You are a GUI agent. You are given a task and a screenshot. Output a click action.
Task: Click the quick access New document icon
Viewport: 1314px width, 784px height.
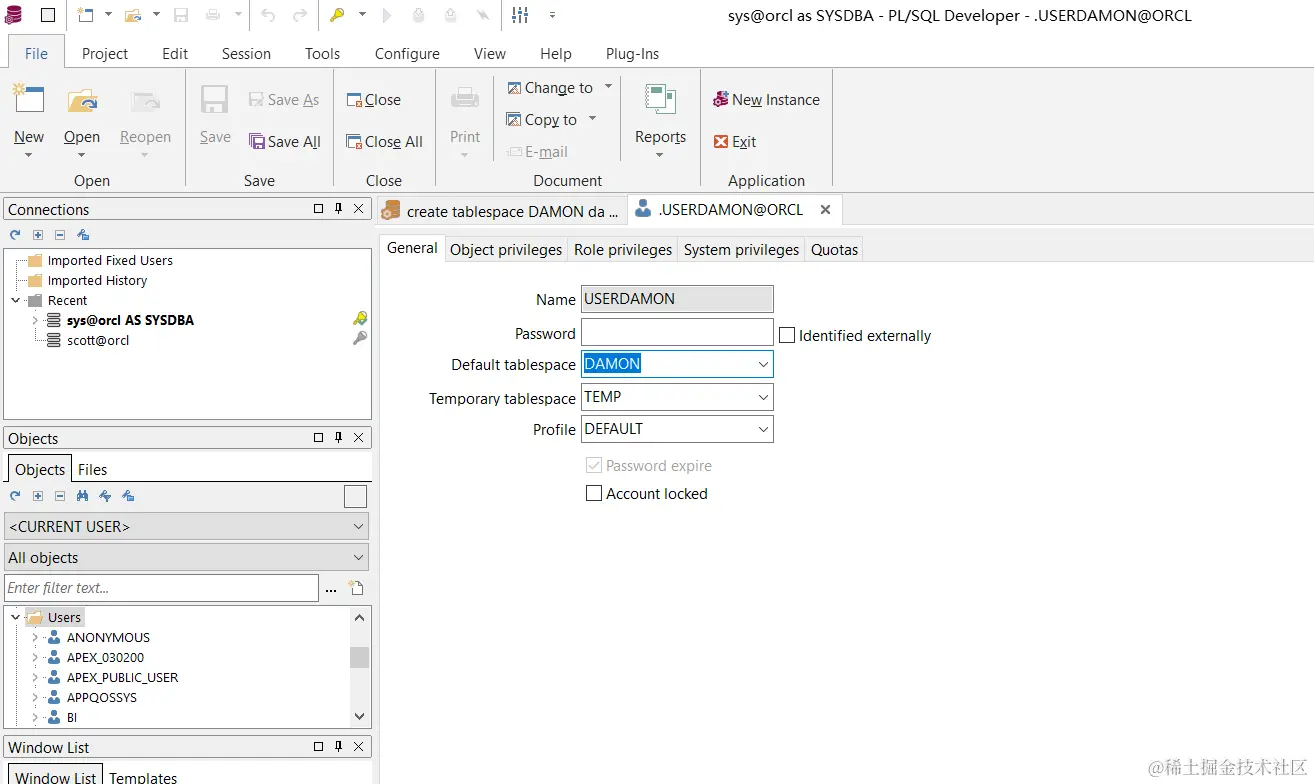point(85,15)
